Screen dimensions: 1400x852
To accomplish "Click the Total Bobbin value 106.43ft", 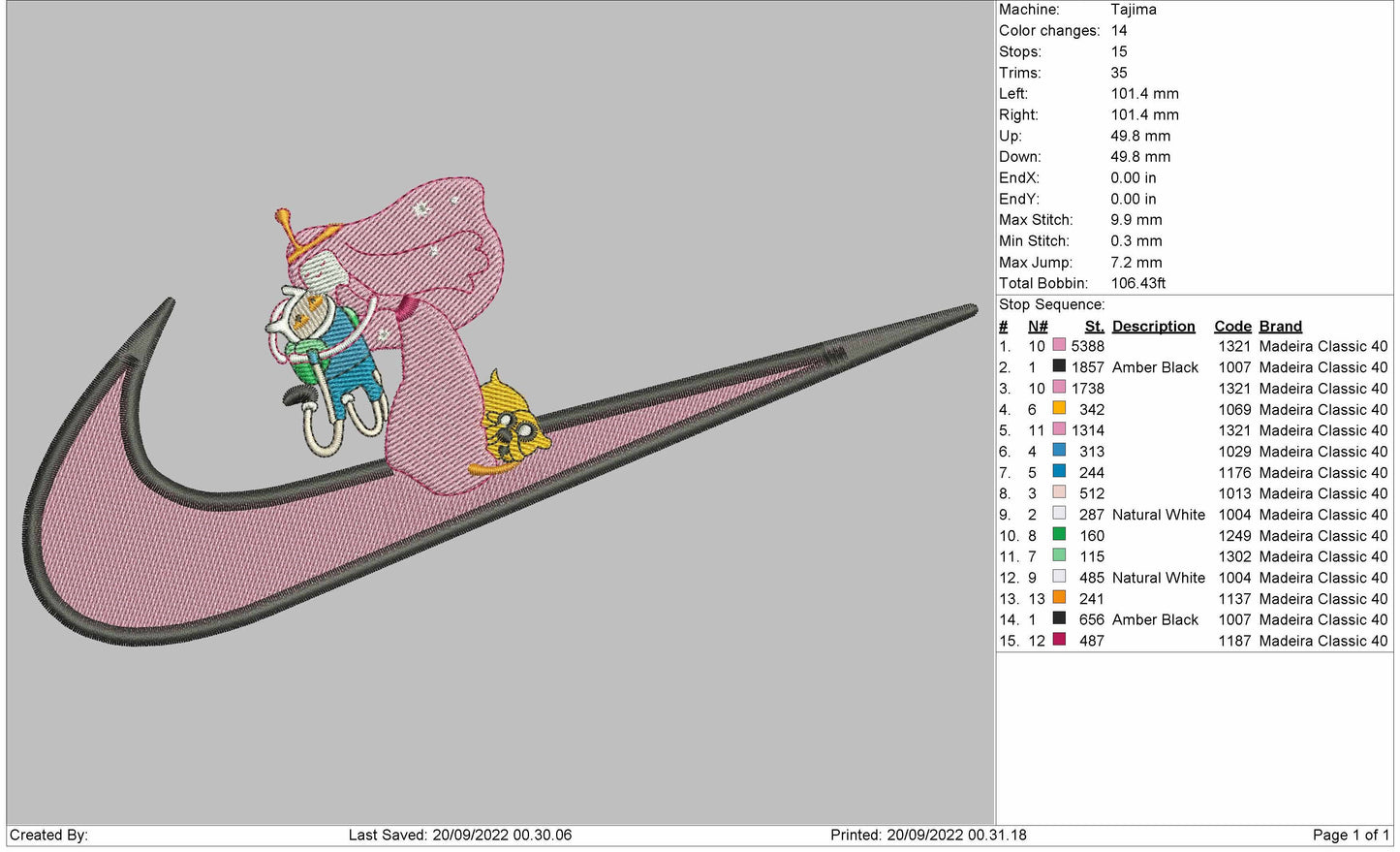I will (x=1137, y=283).
